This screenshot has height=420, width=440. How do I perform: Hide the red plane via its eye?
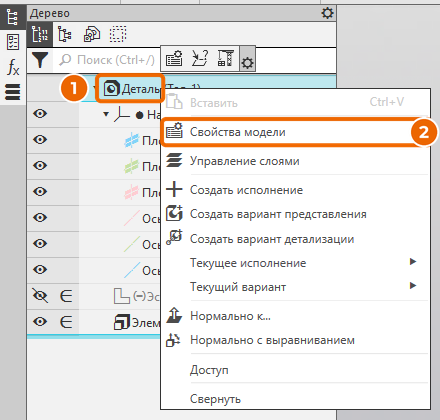tap(40, 191)
